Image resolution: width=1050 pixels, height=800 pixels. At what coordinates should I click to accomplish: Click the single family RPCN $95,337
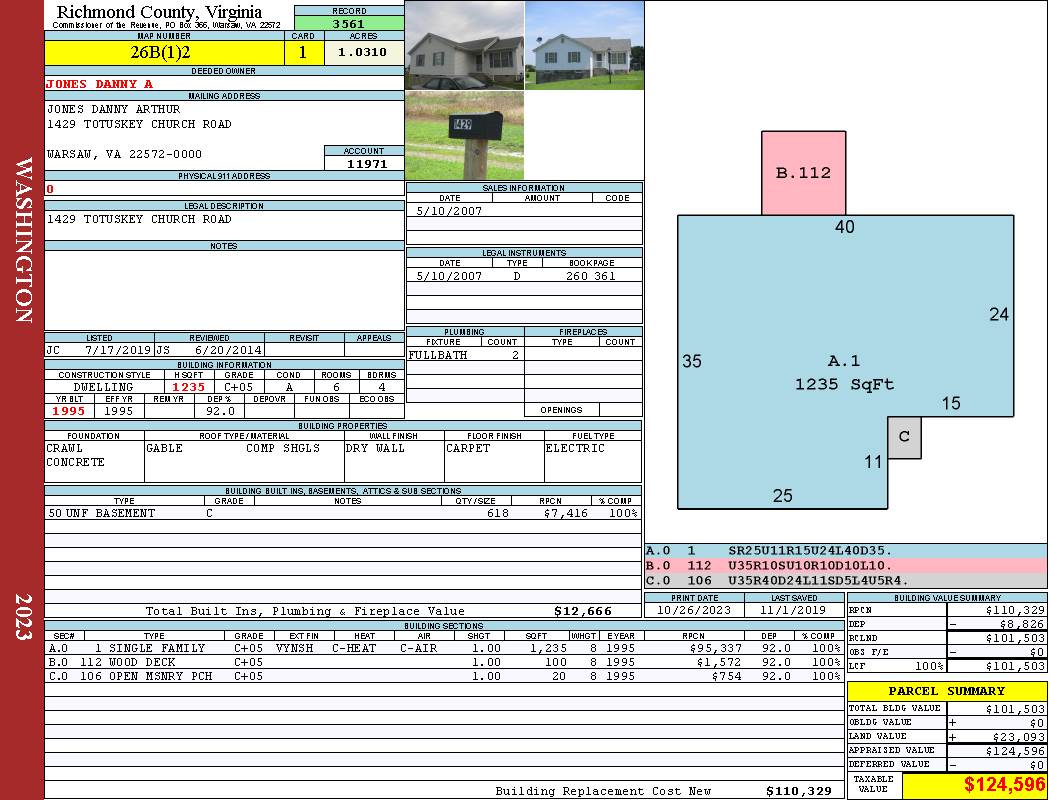click(x=715, y=648)
